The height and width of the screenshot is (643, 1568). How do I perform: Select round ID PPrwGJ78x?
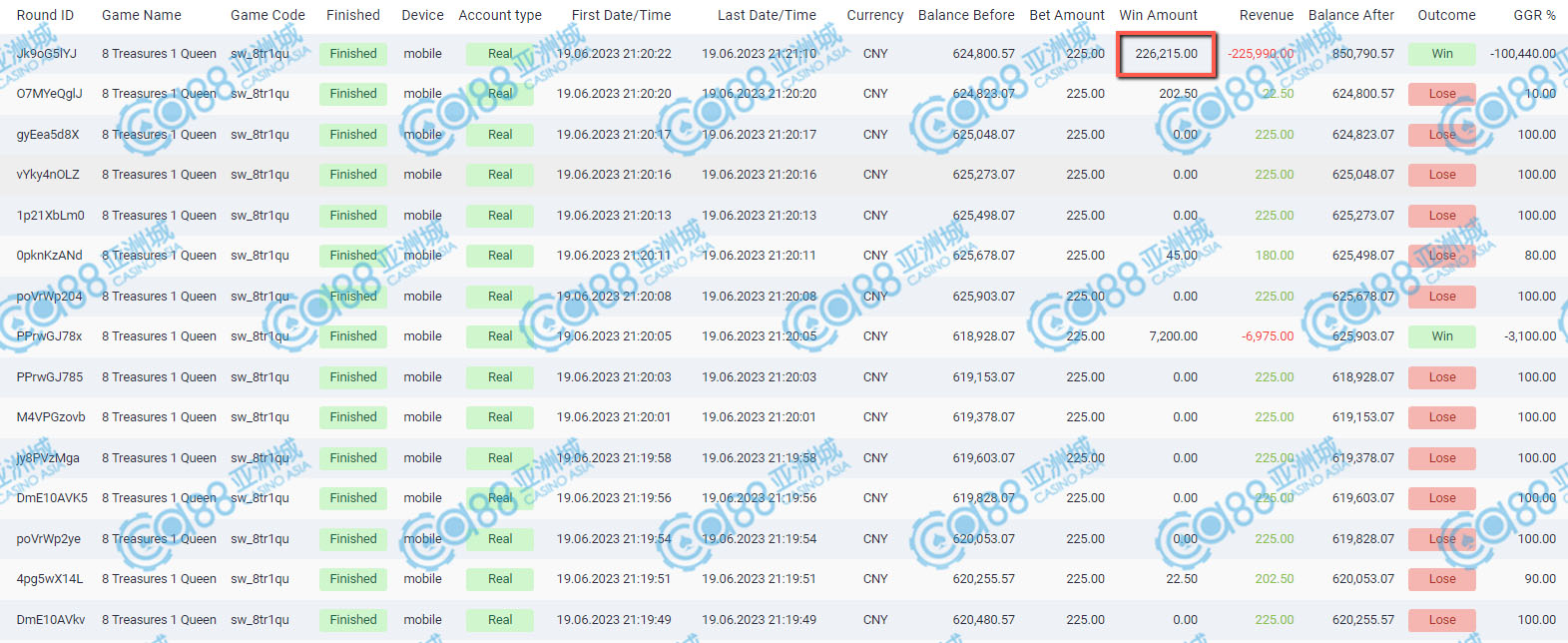click(x=49, y=336)
